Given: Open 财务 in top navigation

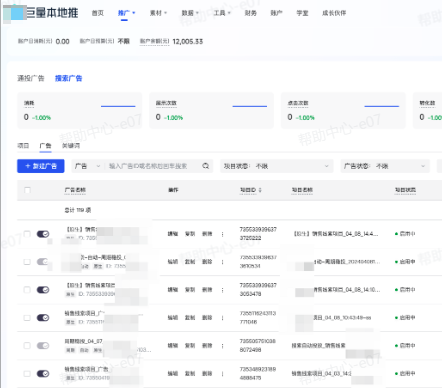Looking at the screenshot, I should point(251,13).
